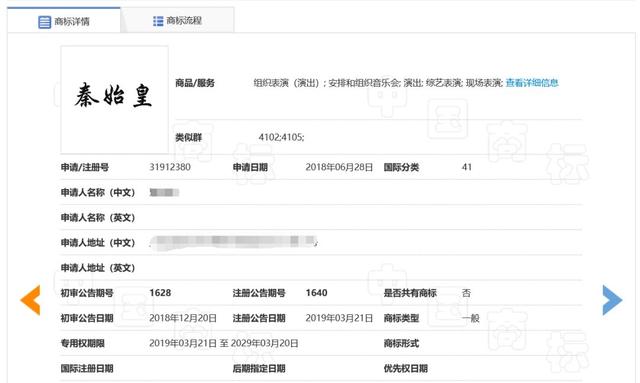The height and width of the screenshot is (383, 640).
Task: Click the 专用权期限 label
Action: coord(82,343)
